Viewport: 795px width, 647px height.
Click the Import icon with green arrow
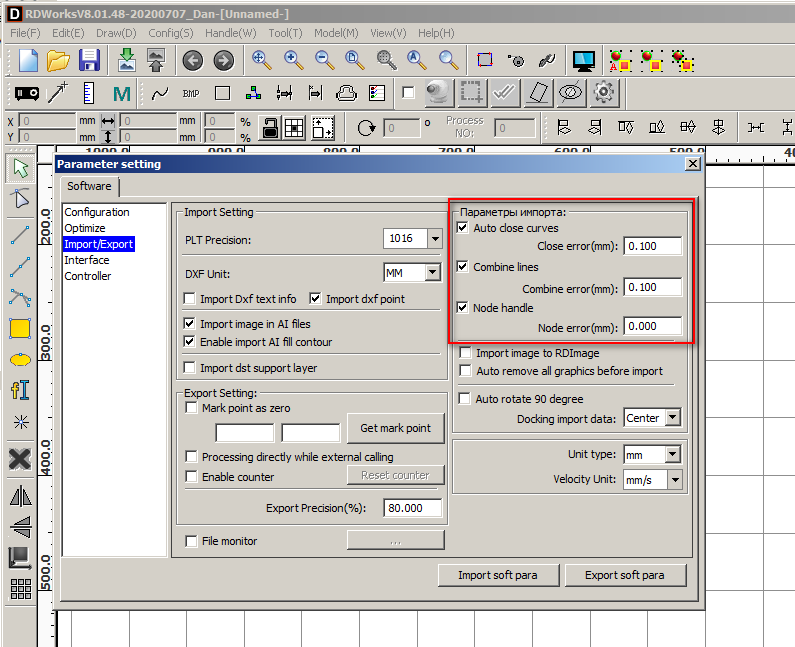point(126,60)
